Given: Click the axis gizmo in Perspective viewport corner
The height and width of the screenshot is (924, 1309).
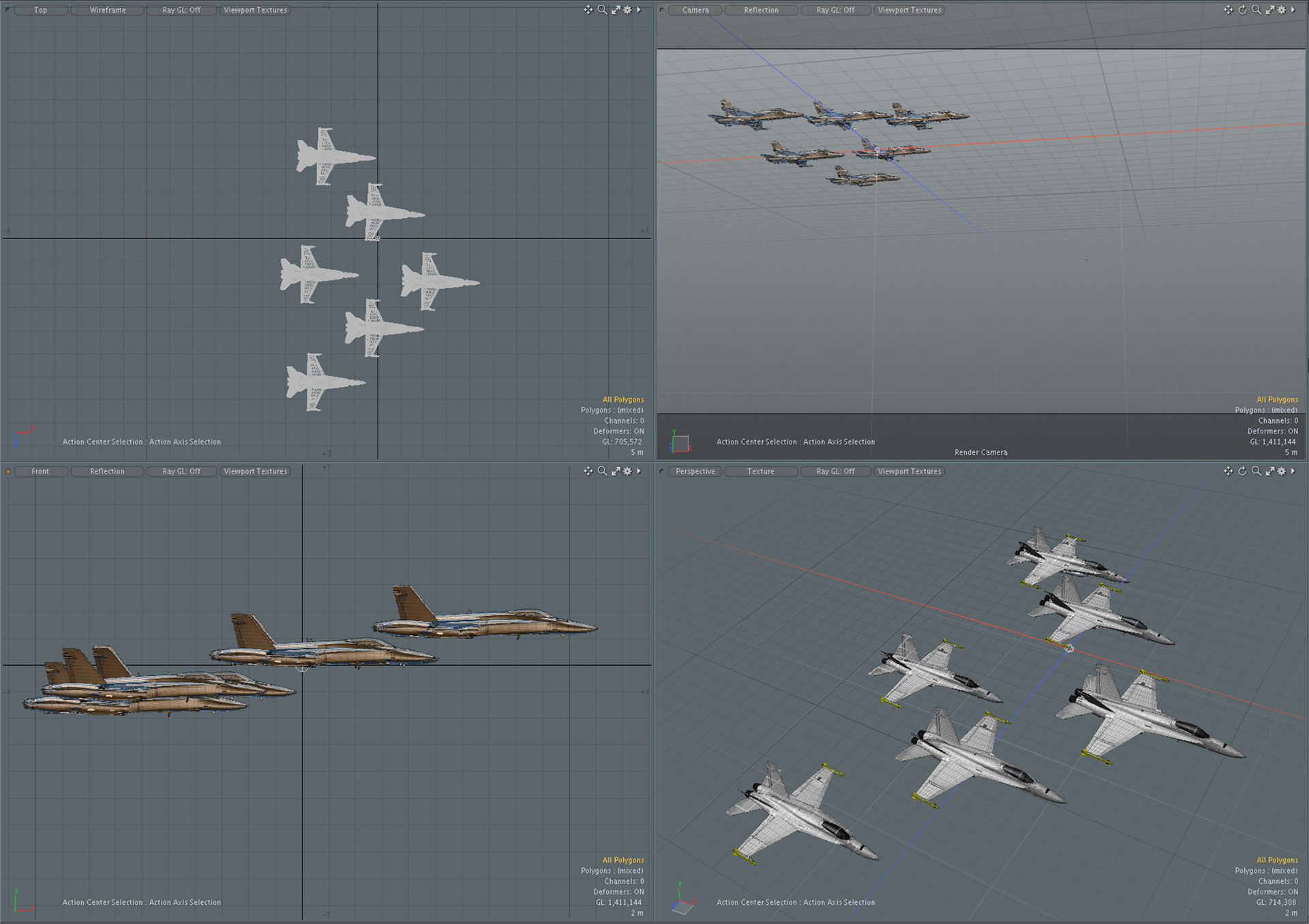Looking at the screenshot, I should (x=682, y=901).
